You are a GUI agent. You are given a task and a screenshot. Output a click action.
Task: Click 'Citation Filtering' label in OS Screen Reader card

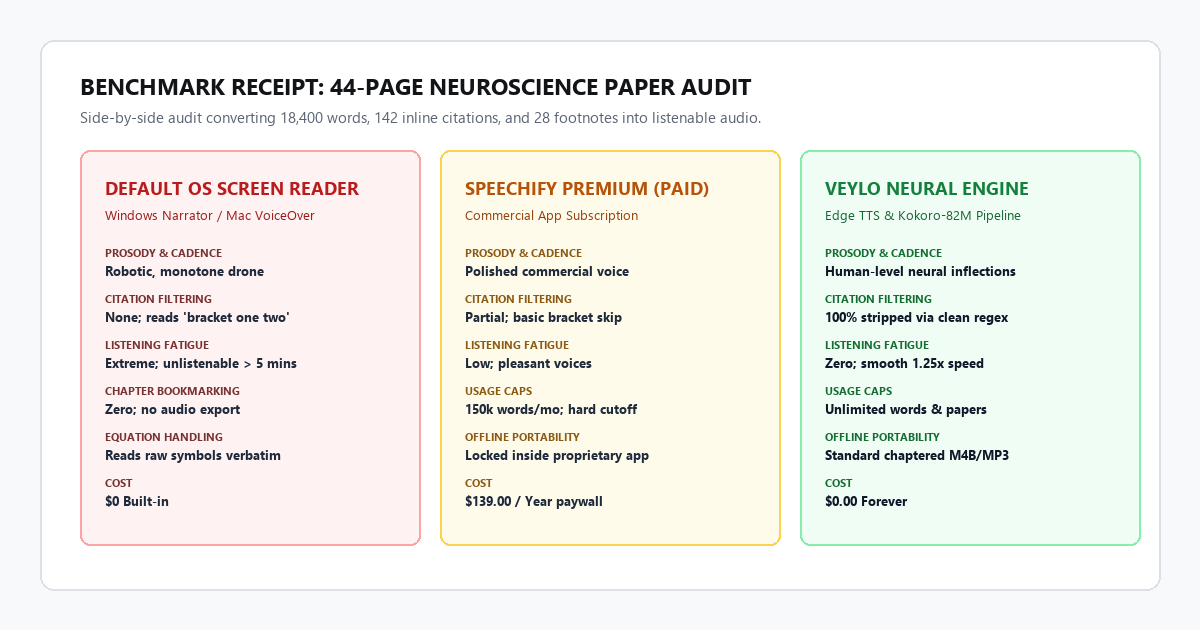(x=158, y=299)
